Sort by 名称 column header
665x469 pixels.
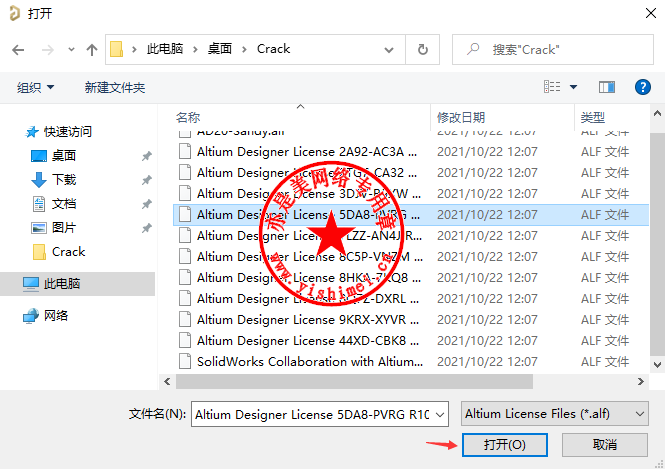click(188, 117)
